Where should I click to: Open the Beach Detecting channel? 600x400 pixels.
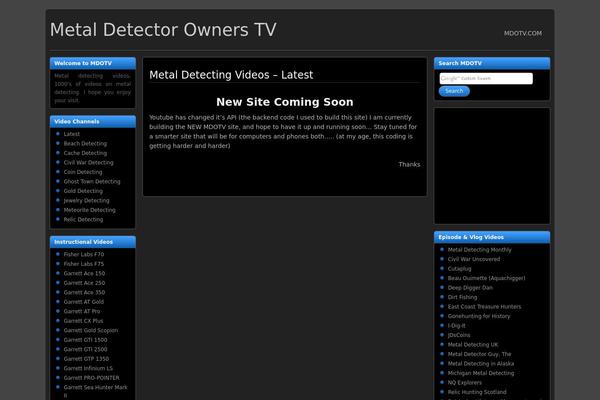(85, 144)
